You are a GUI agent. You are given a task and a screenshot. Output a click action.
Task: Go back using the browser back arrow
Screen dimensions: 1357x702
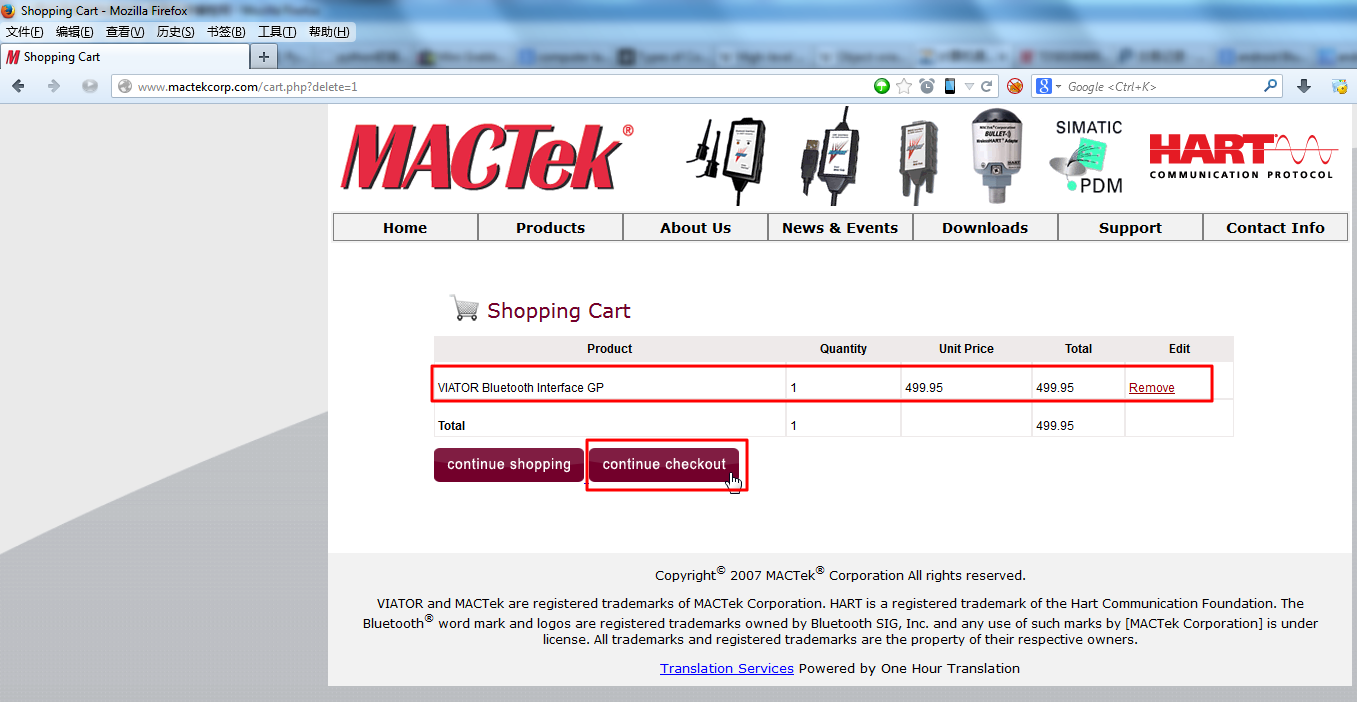tap(18, 87)
